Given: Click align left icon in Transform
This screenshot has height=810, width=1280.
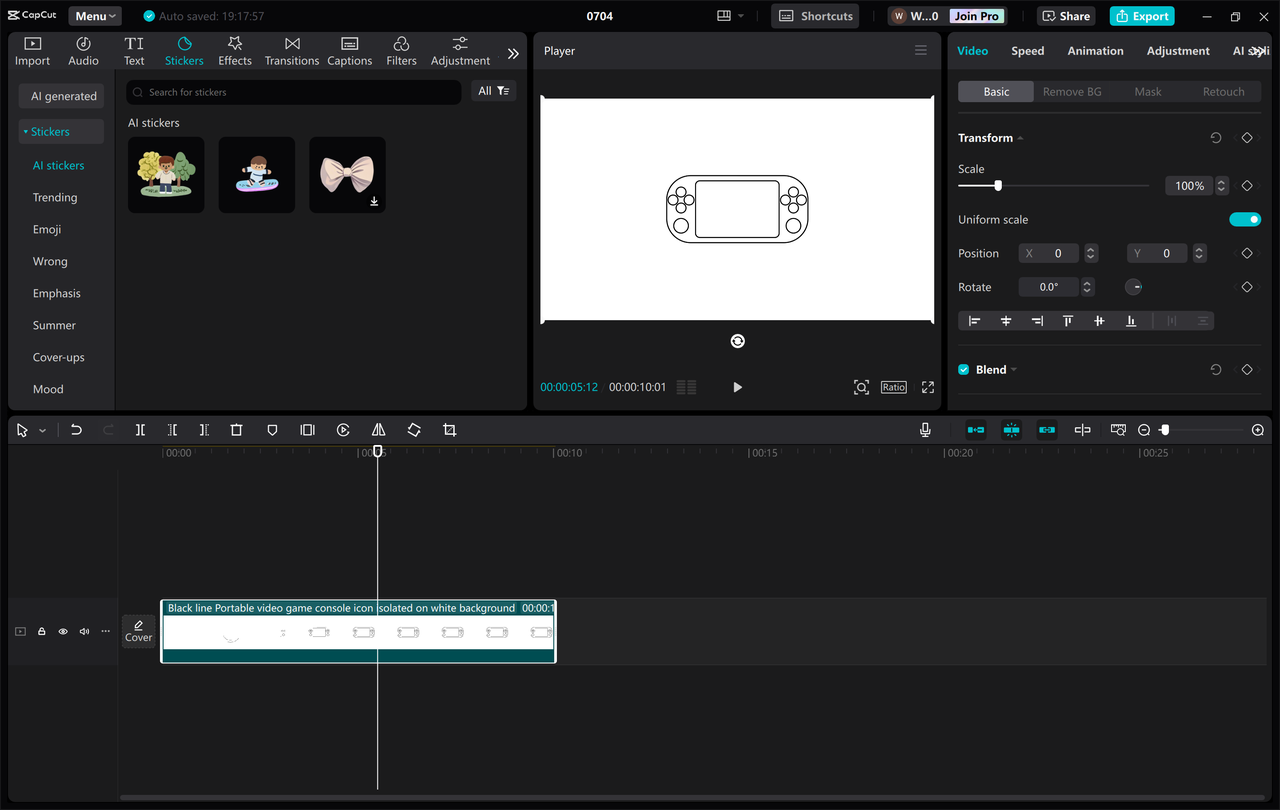Looking at the screenshot, I should 975,321.
